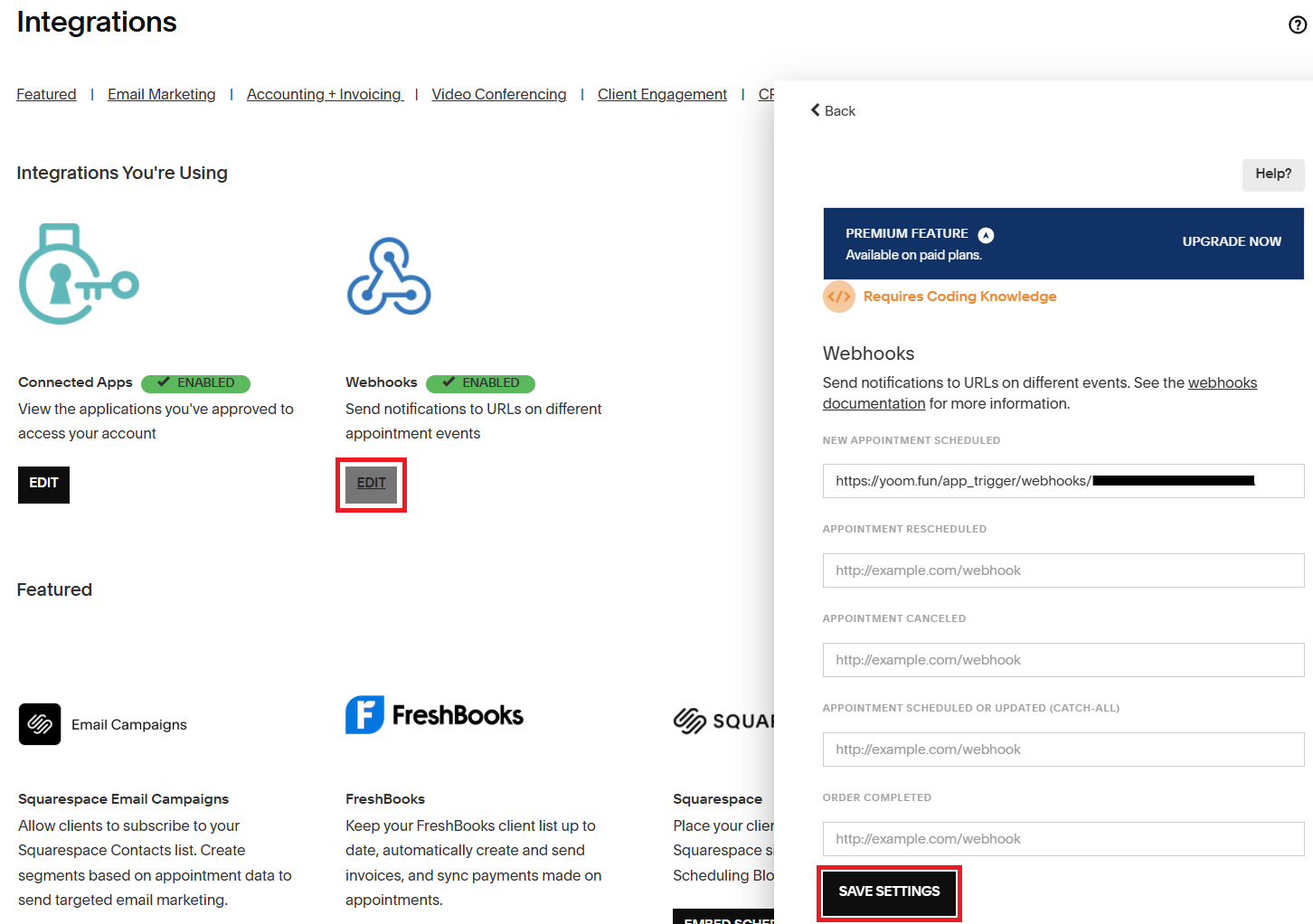The width and height of the screenshot is (1313, 924).
Task: Click the 'FreshBooks' card title text
Action: (x=385, y=799)
